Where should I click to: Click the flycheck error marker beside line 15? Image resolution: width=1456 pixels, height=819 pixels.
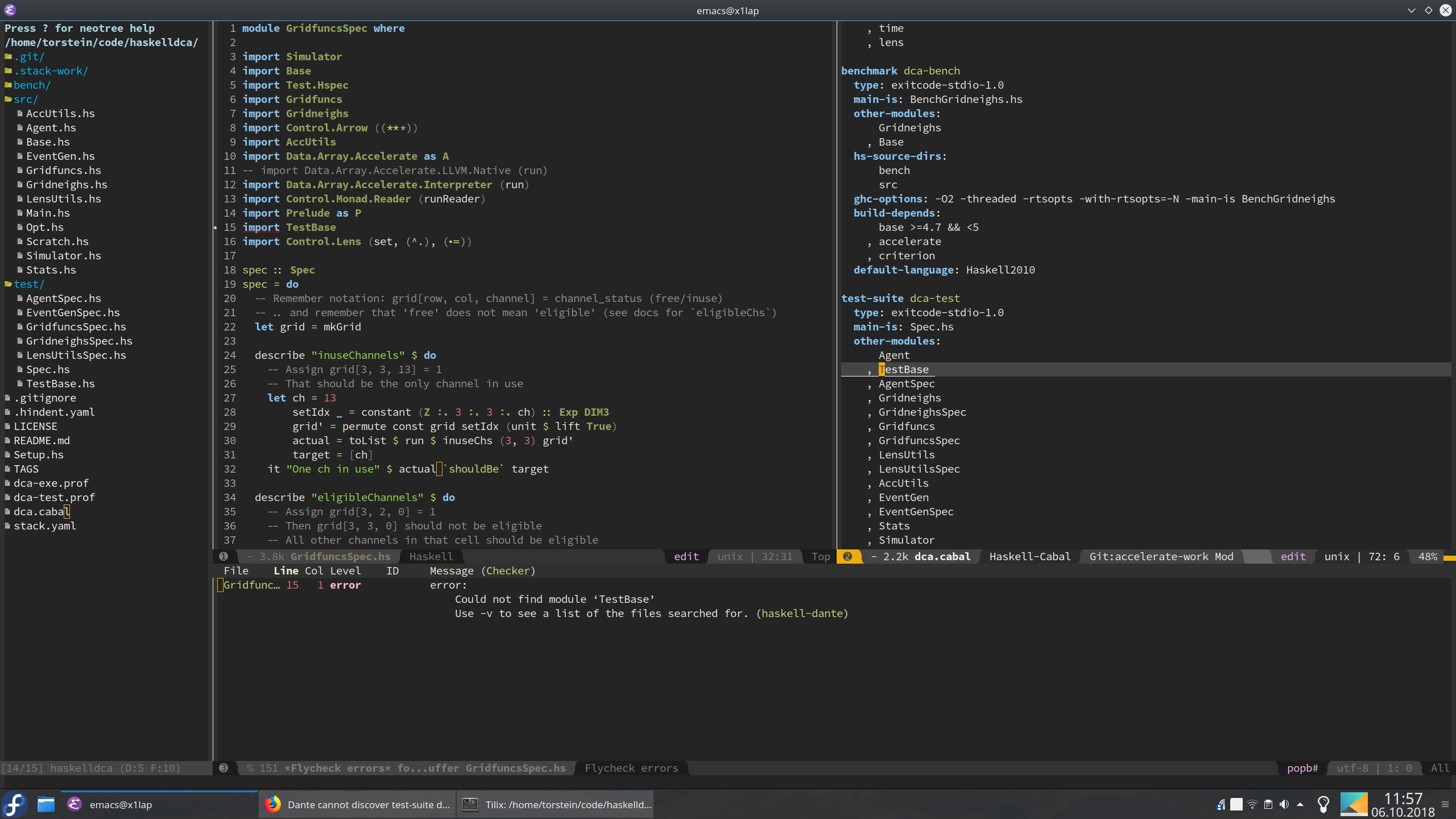(x=216, y=227)
